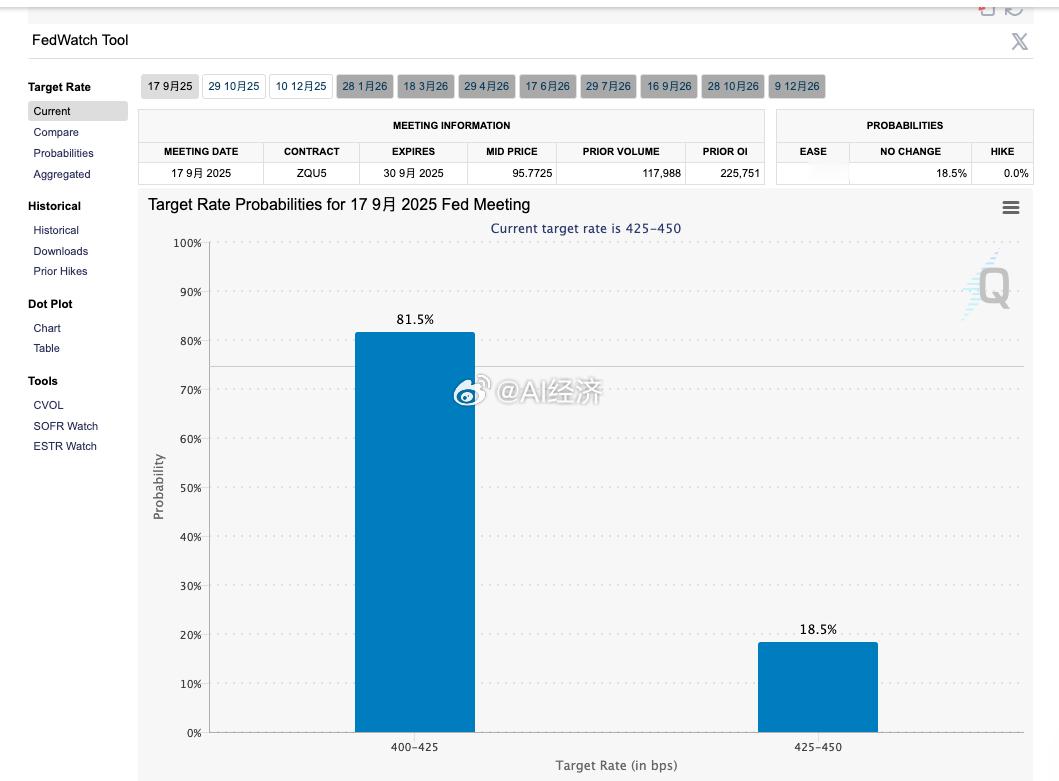Select the 29 4月26 meeting tab
Viewport: 1059px width, 781px height.
coord(486,86)
